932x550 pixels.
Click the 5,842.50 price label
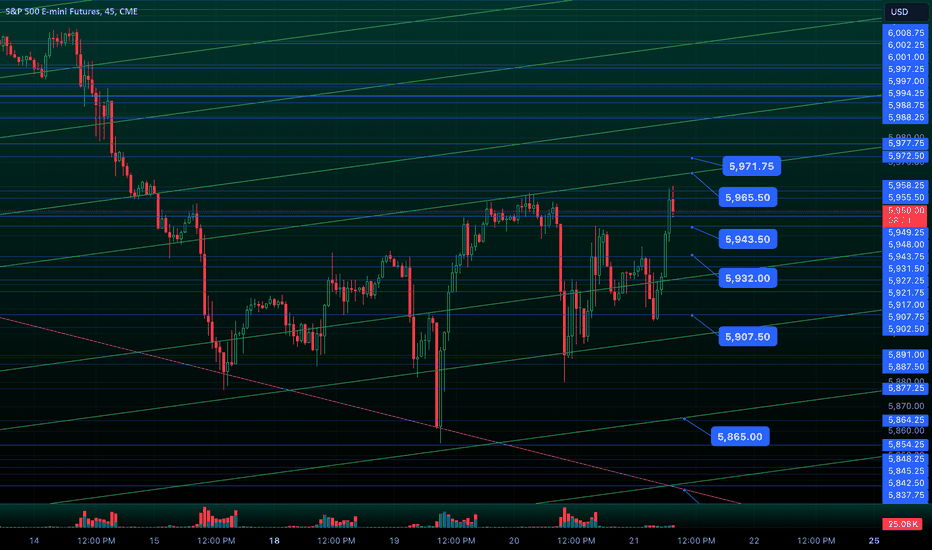click(x=906, y=483)
